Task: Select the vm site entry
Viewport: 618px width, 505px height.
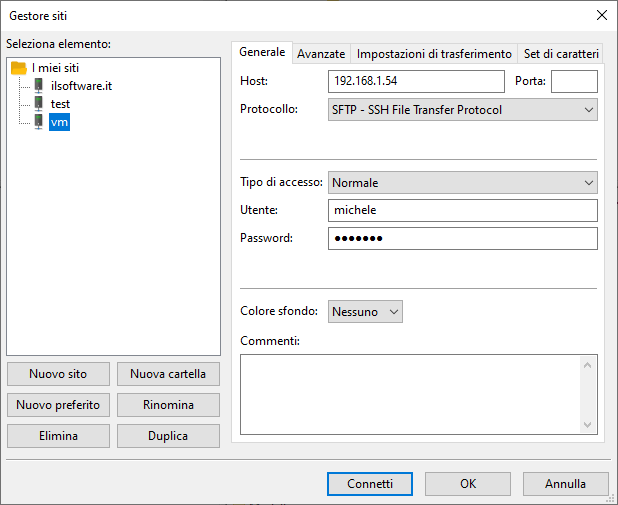Action: tap(59, 122)
